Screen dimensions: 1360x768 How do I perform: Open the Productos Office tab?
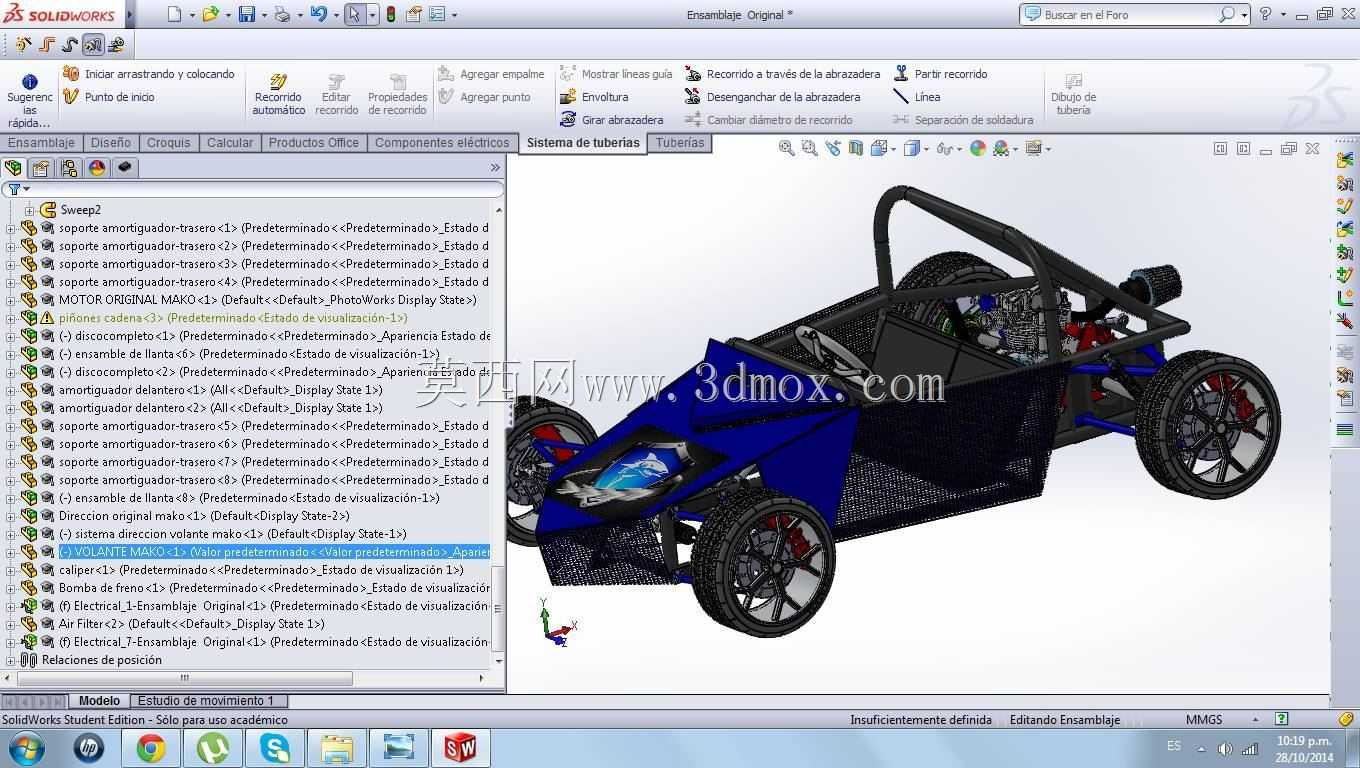(x=314, y=143)
